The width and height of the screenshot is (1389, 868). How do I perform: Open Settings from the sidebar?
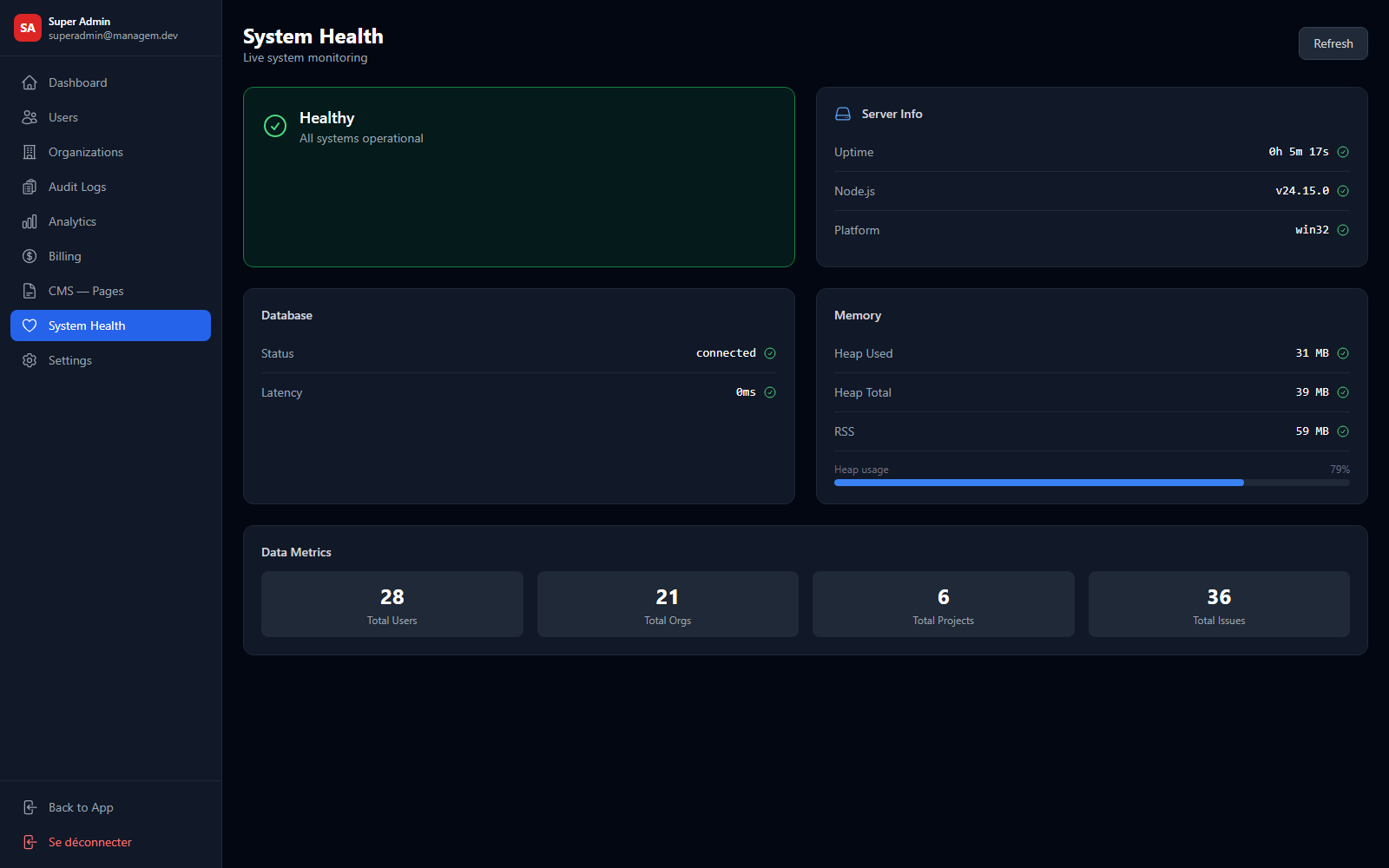(x=110, y=360)
